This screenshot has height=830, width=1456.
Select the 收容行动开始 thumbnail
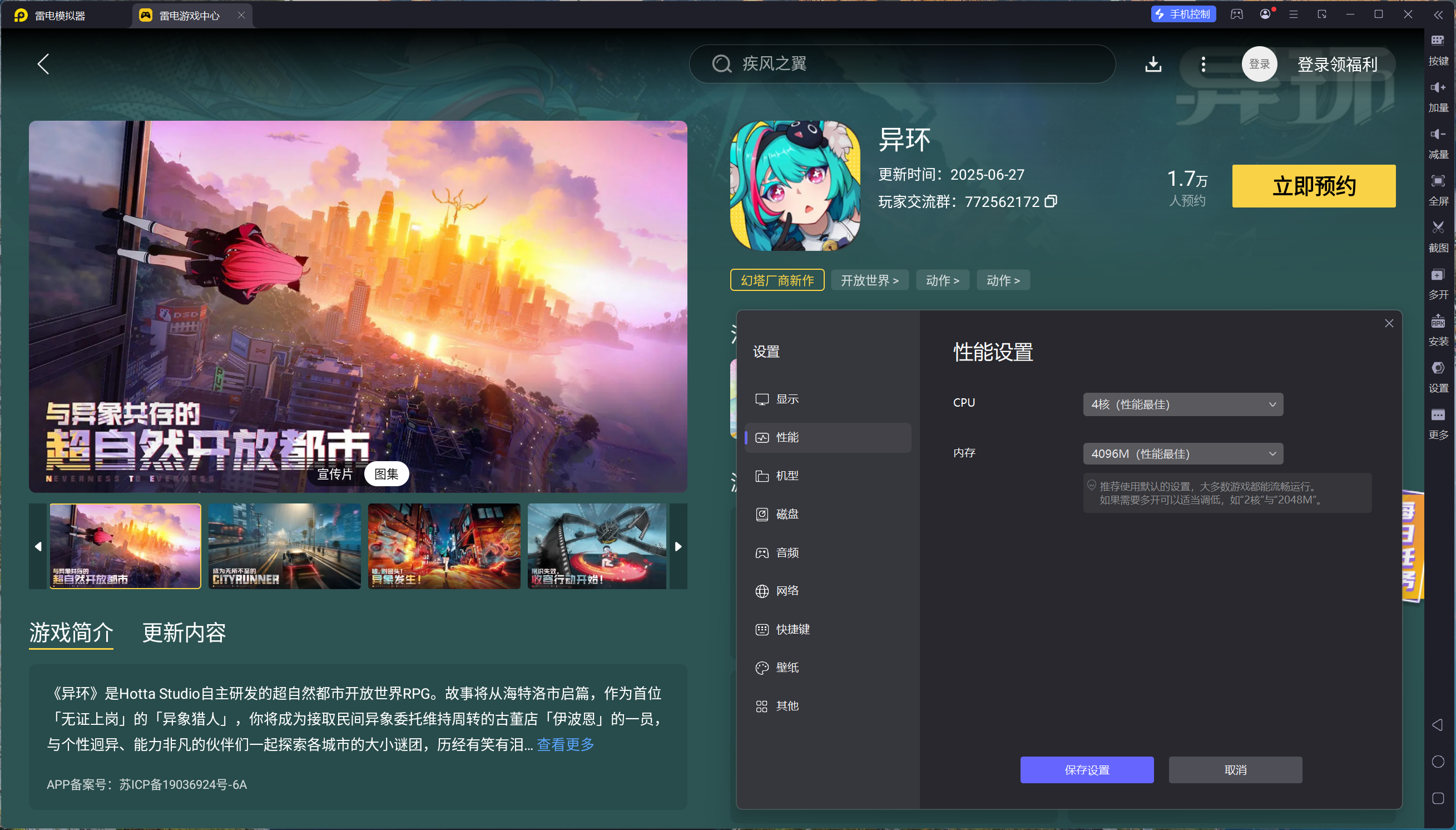(x=597, y=546)
